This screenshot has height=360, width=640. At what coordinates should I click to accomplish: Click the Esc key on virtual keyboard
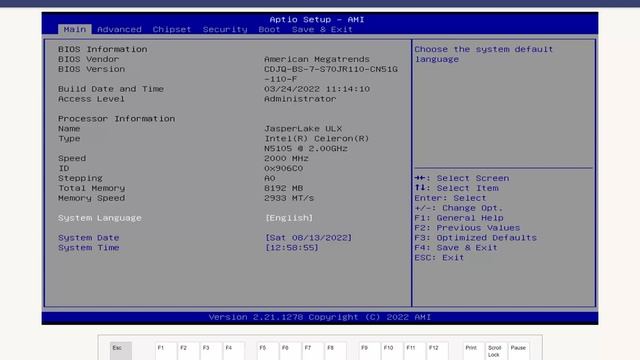(121, 351)
